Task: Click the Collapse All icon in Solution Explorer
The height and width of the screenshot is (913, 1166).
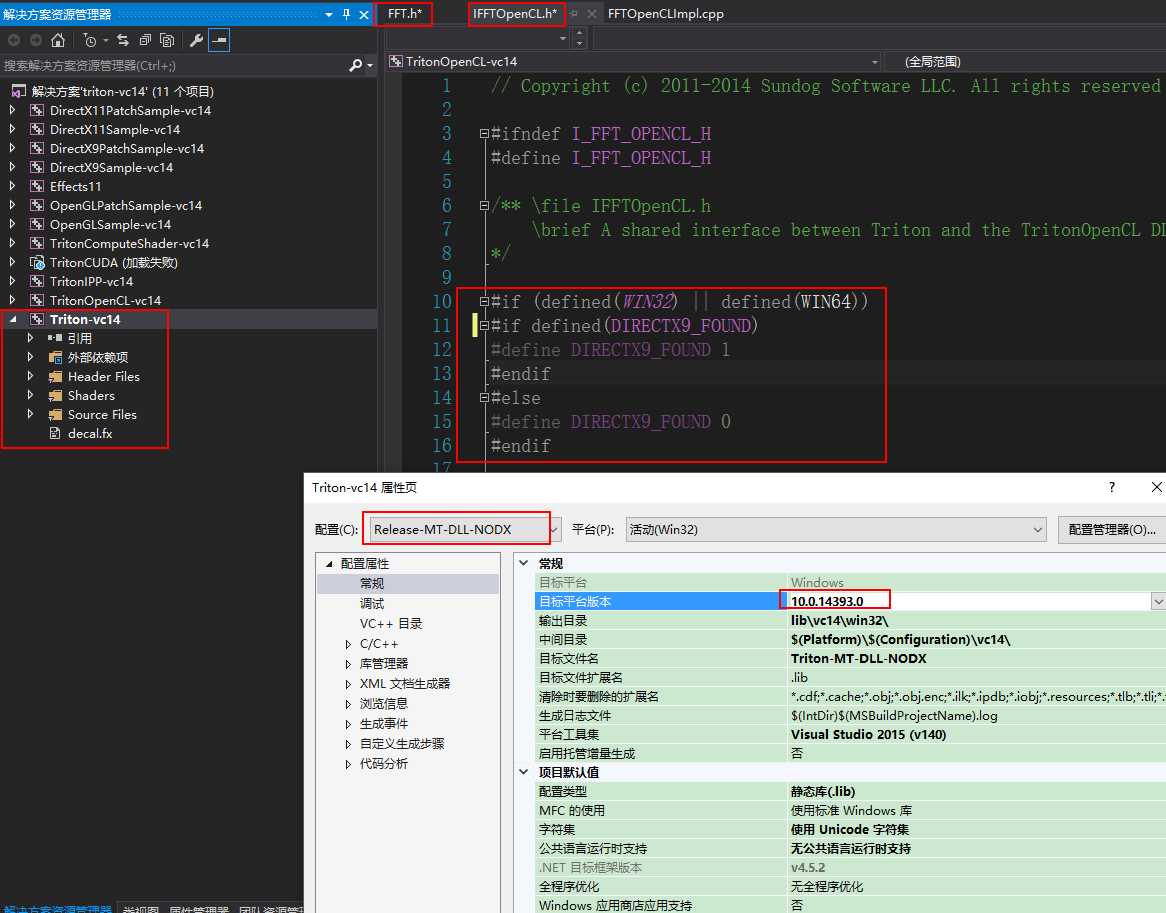Action: coord(146,40)
